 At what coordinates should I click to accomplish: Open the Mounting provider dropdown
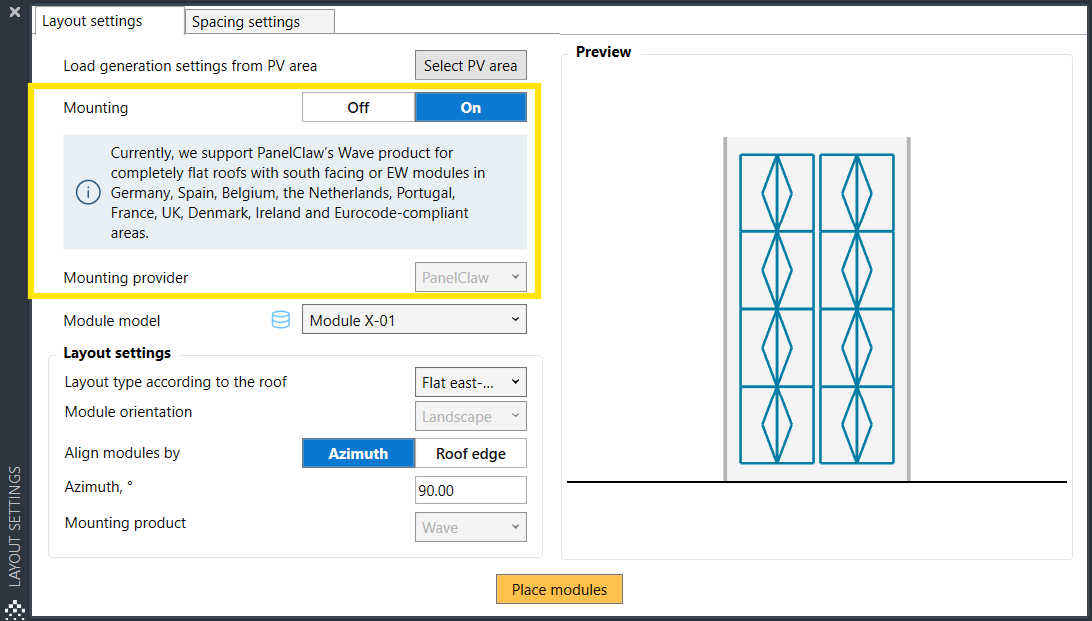[471, 277]
